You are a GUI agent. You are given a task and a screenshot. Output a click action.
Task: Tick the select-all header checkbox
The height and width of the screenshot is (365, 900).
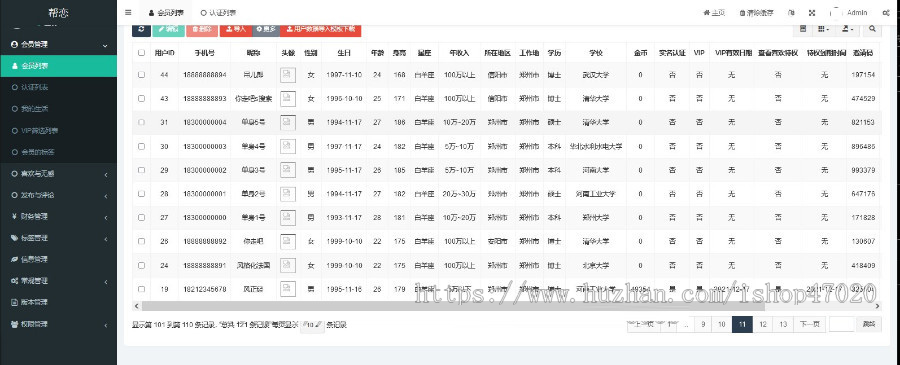[x=141, y=52]
